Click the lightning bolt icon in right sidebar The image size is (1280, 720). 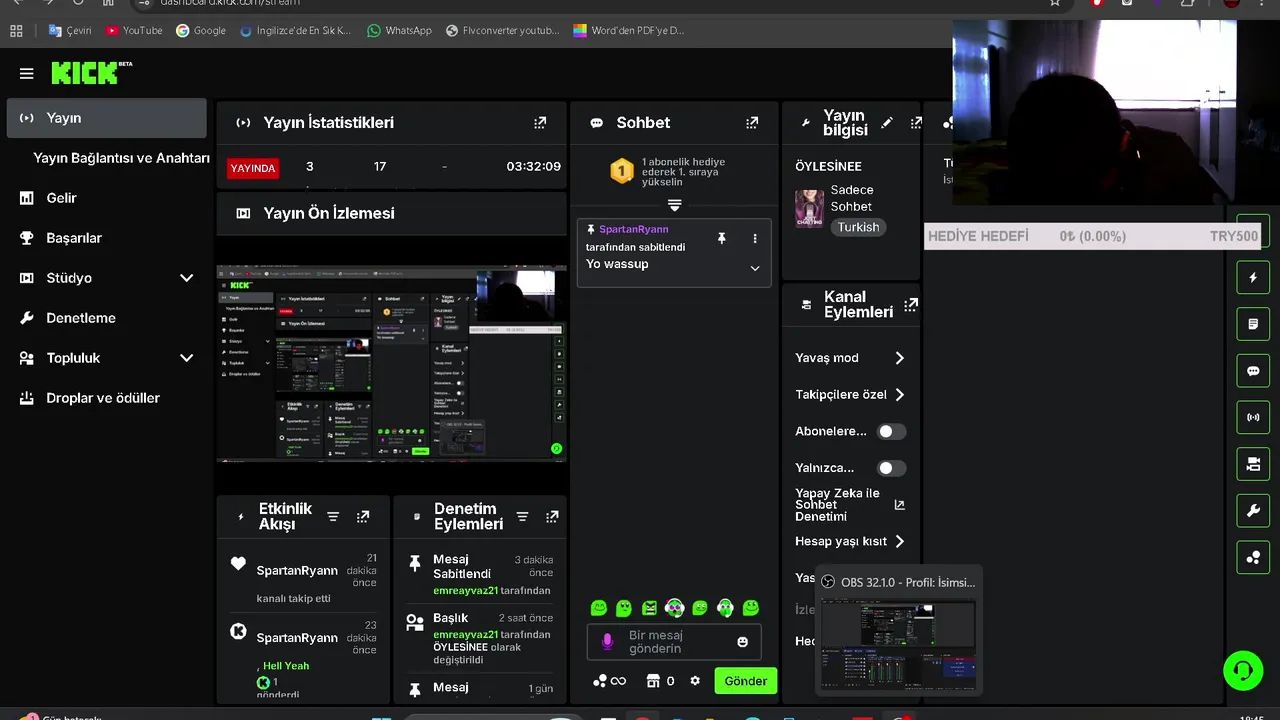tap(1253, 278)
